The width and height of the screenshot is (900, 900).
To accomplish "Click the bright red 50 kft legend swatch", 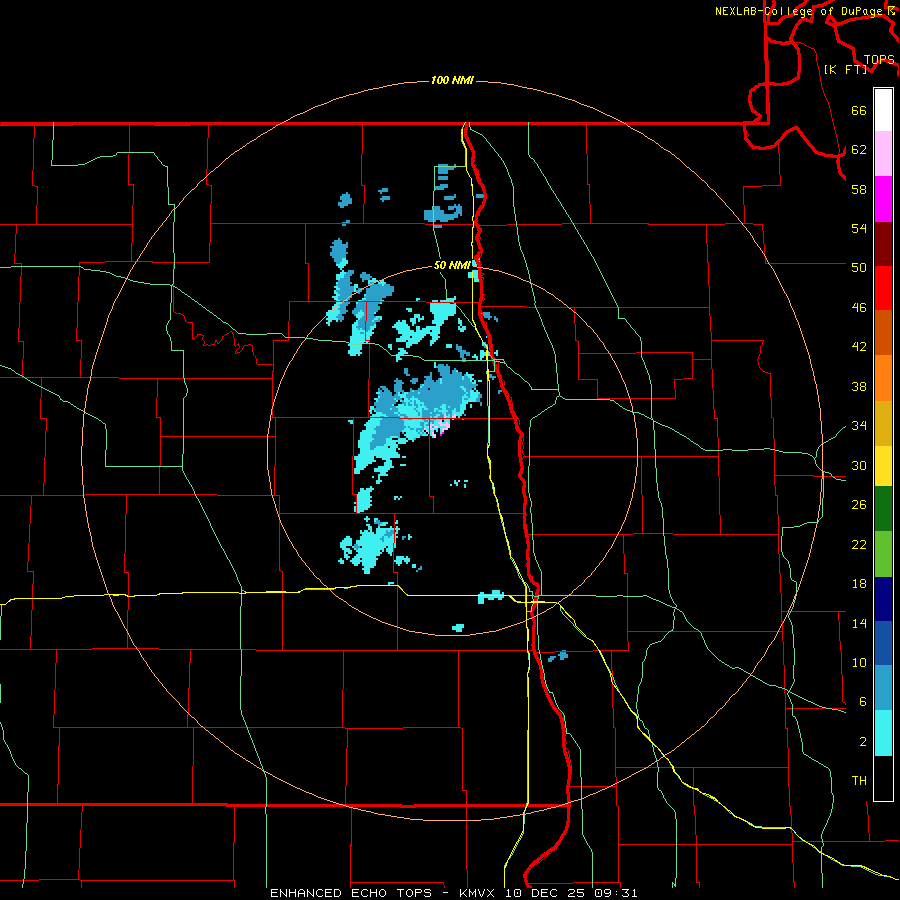I will pos(883,288).
